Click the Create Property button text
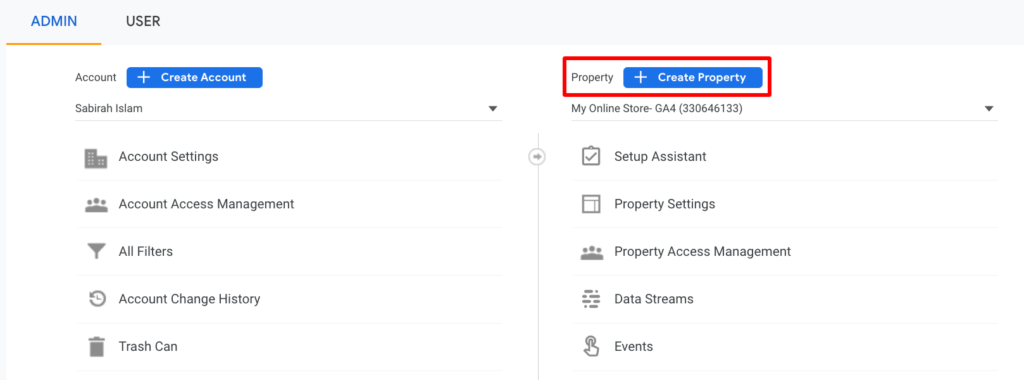 click(701, 77)
